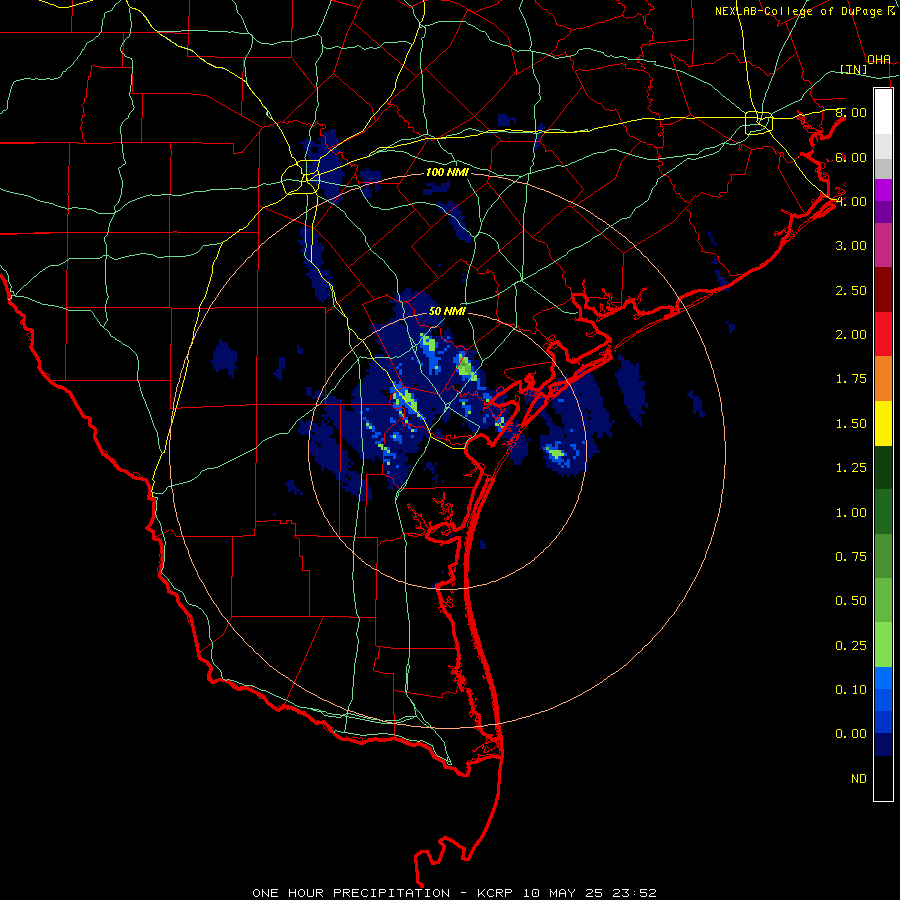The width and height of the screenshot is (900, 900).
Task: Click the NEXLAB-College of DuPage credit text
Action: [x=805, y=11]
